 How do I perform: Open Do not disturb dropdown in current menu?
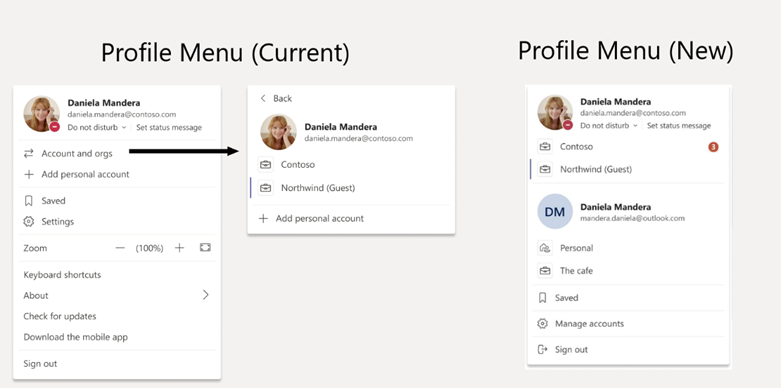pos(97,128)
